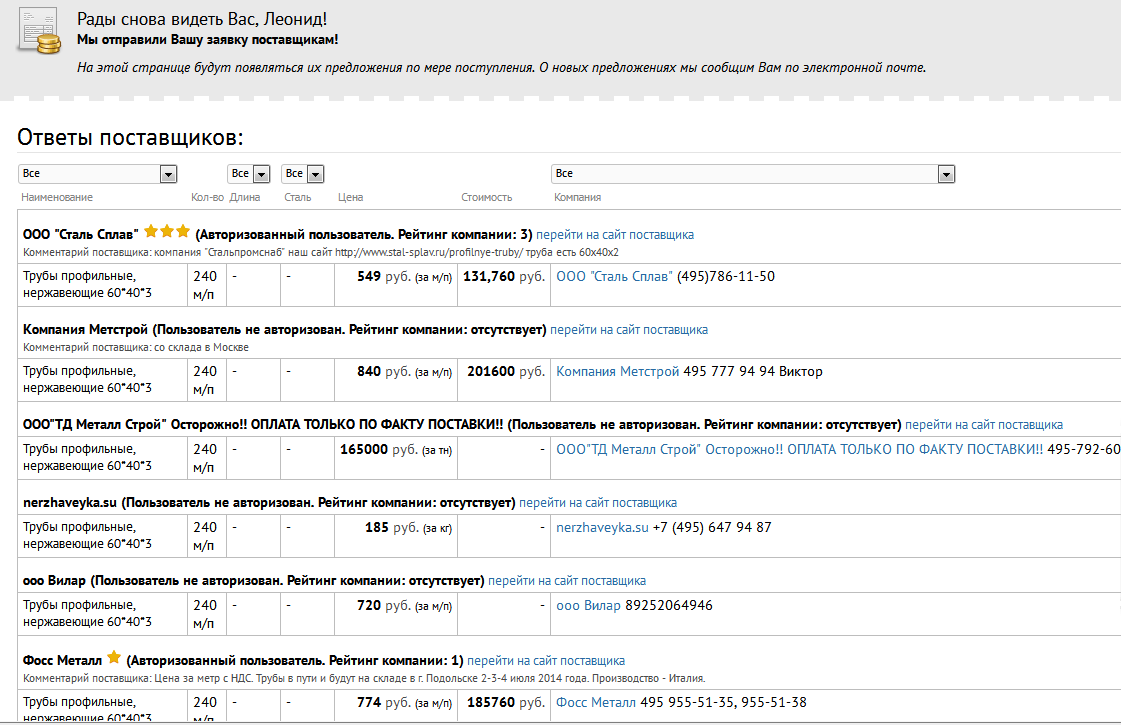
Task: Click the Сталь column header
Action: point(297,197)
